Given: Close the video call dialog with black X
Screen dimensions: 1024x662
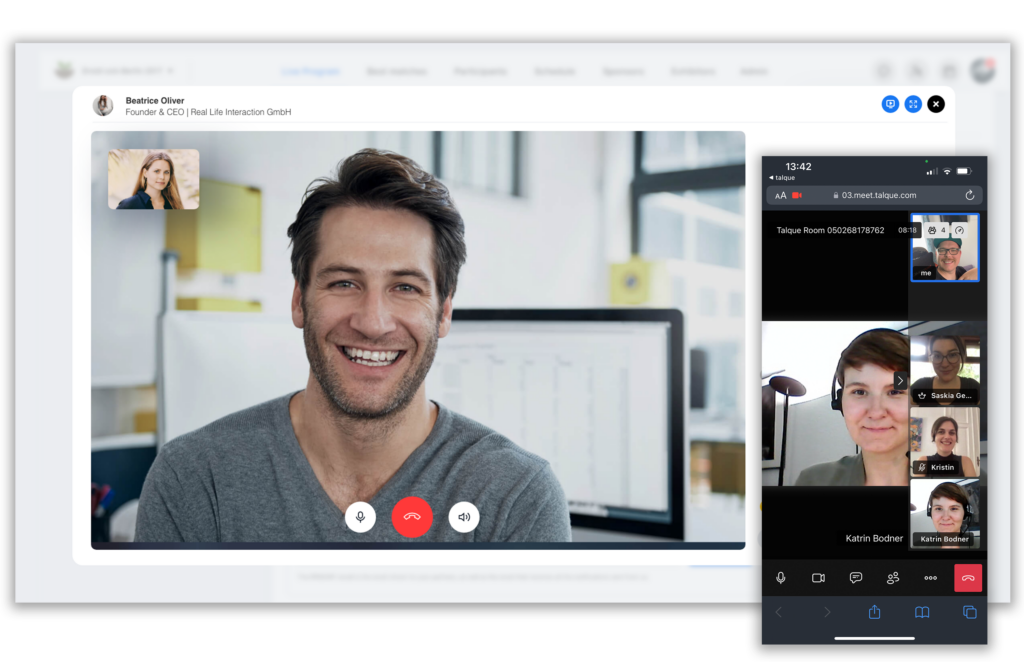Looking at the screenshot, I should point(936,104).
